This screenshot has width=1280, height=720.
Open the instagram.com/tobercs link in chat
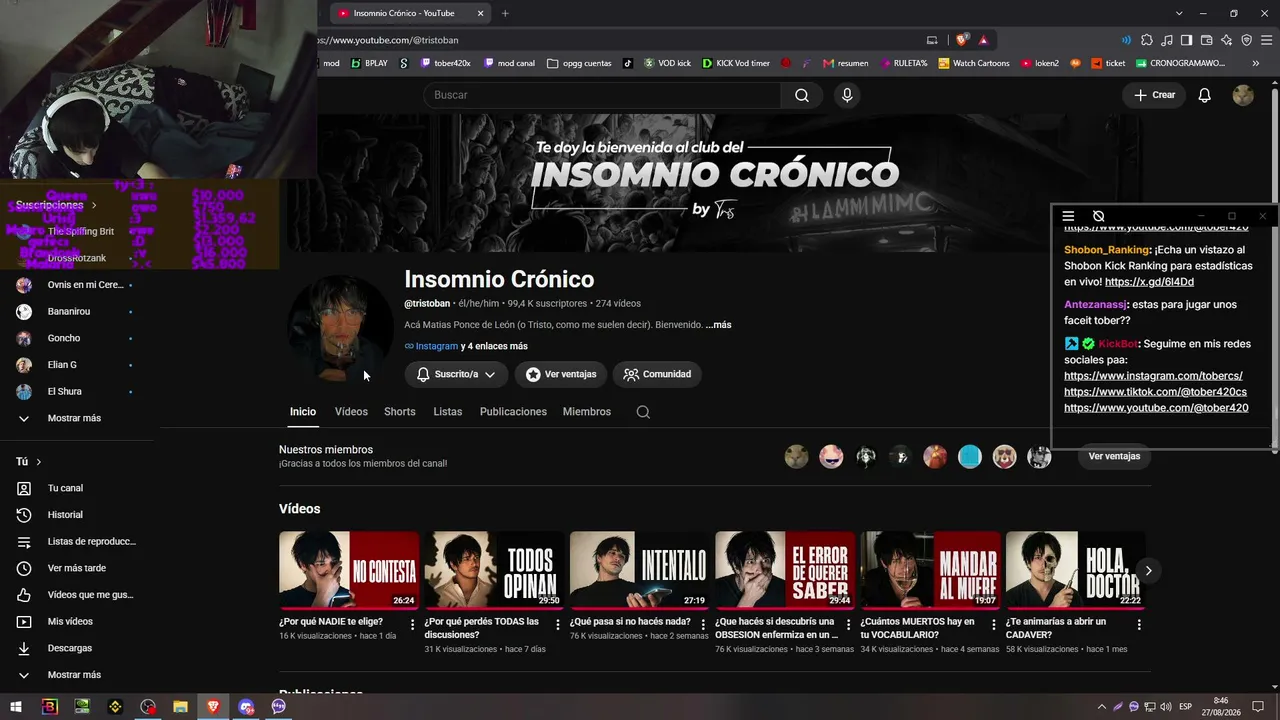[1153, 376]
